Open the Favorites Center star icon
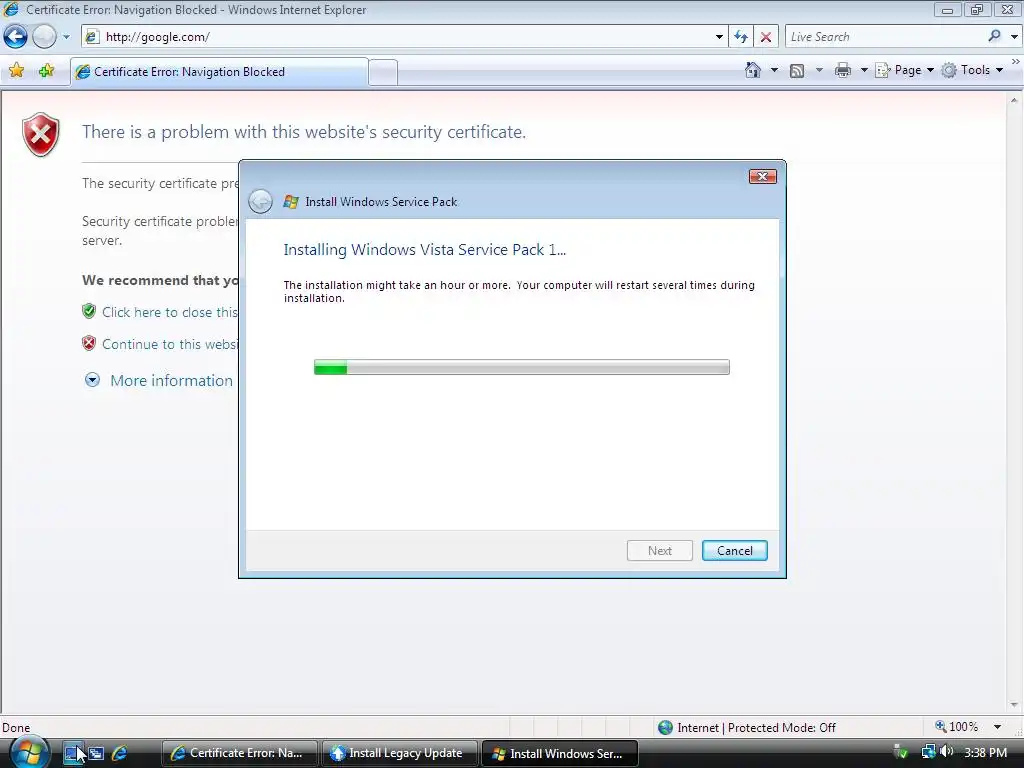 click(17, 71)
